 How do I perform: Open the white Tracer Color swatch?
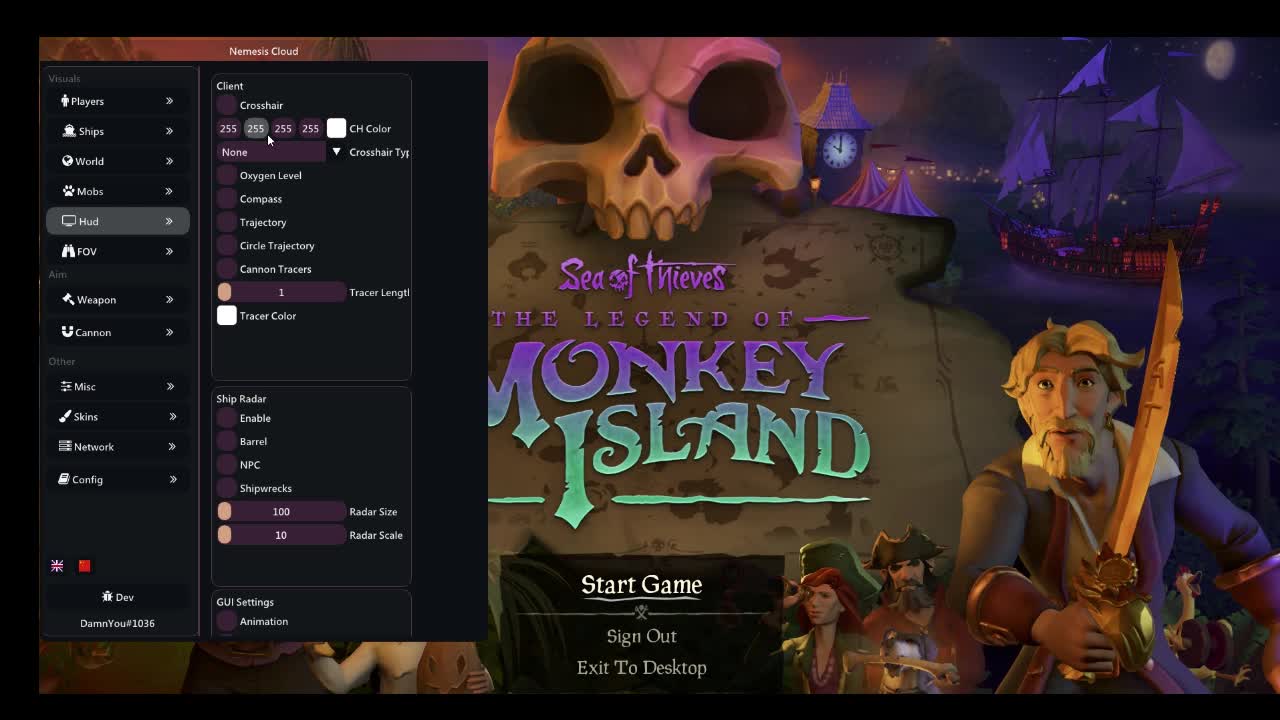point(227,316)
